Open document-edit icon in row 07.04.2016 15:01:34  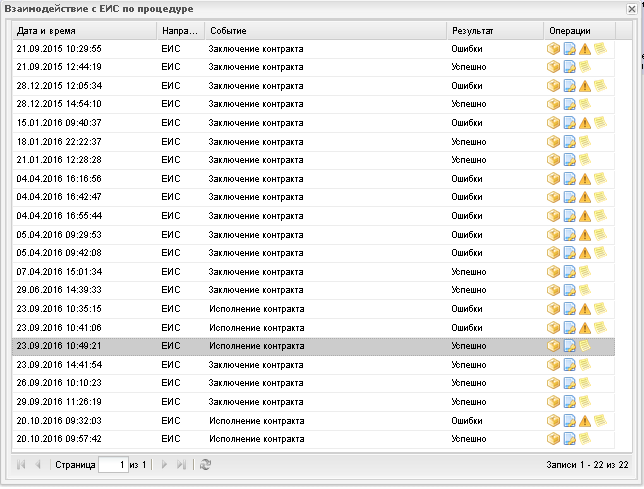tap(569, 272)
